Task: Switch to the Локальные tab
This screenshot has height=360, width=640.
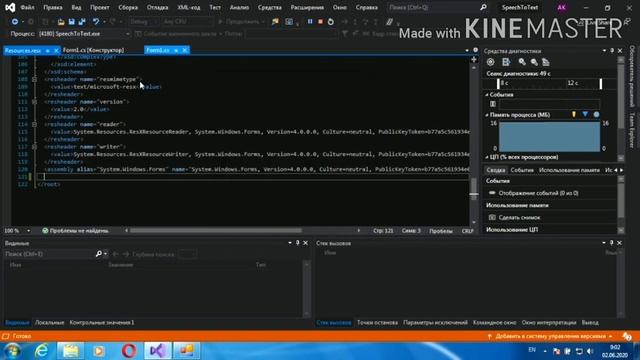Action: point(49,322)
